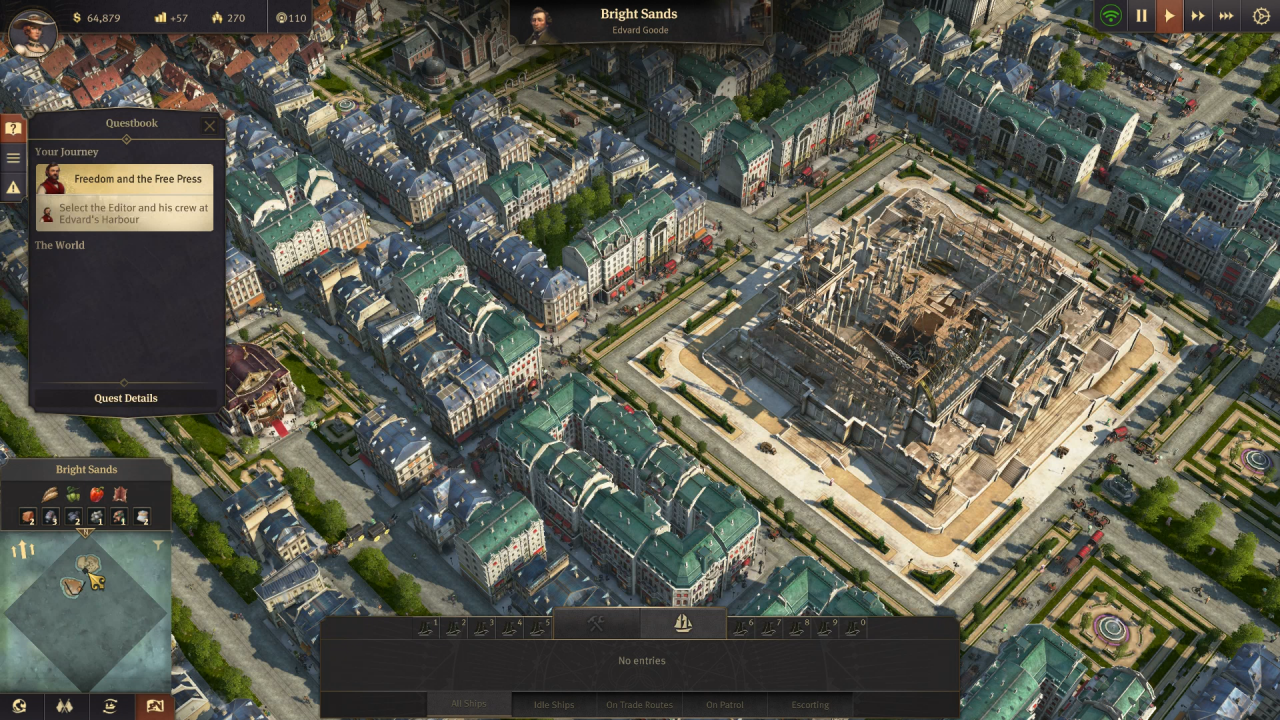Open the diplomacy flags button
The width and height of the screenshot is (1280, 720).
[65, 706]
